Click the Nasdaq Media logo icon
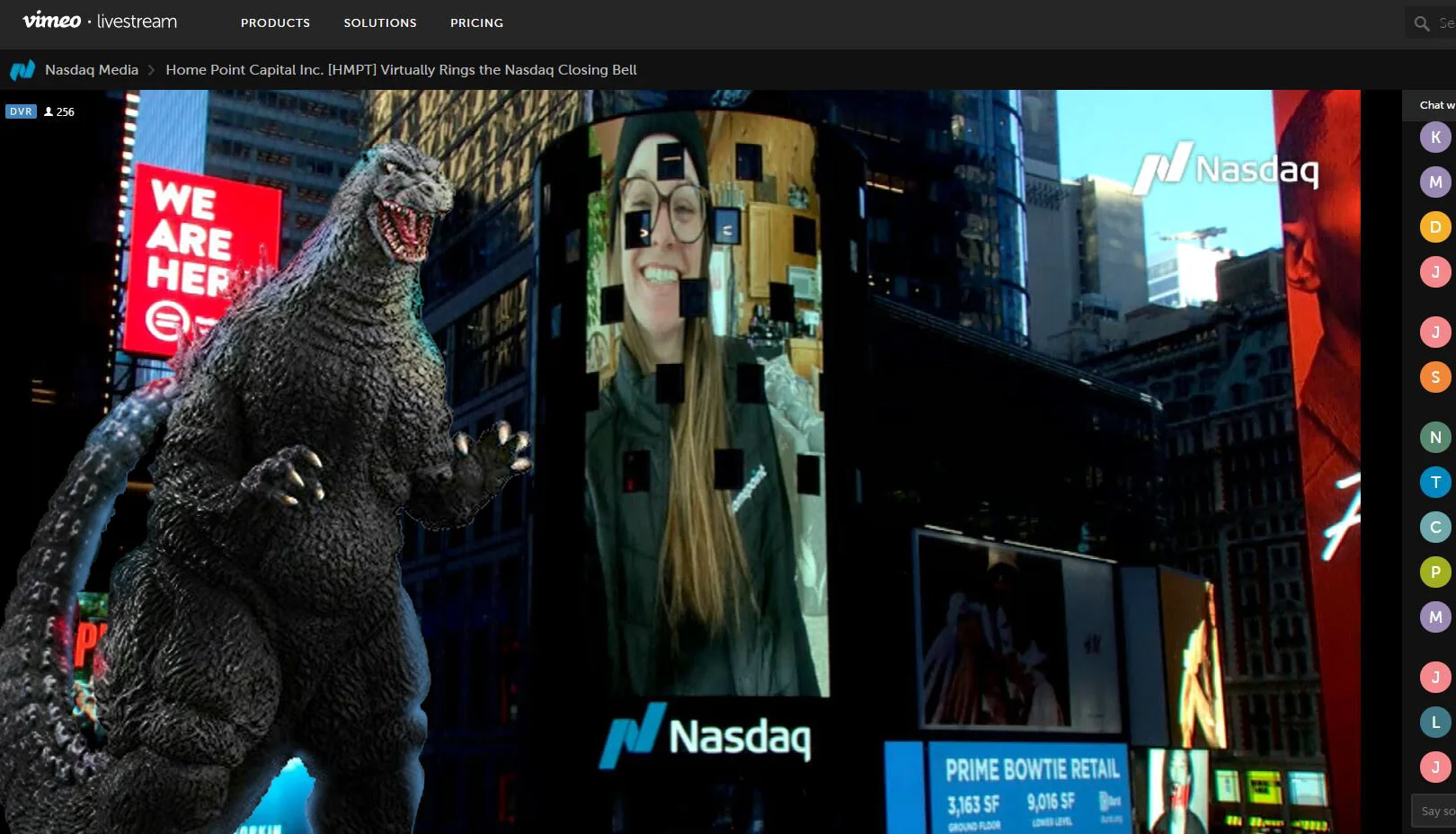This screenshot has height=834, width=1456. [22, 70]
